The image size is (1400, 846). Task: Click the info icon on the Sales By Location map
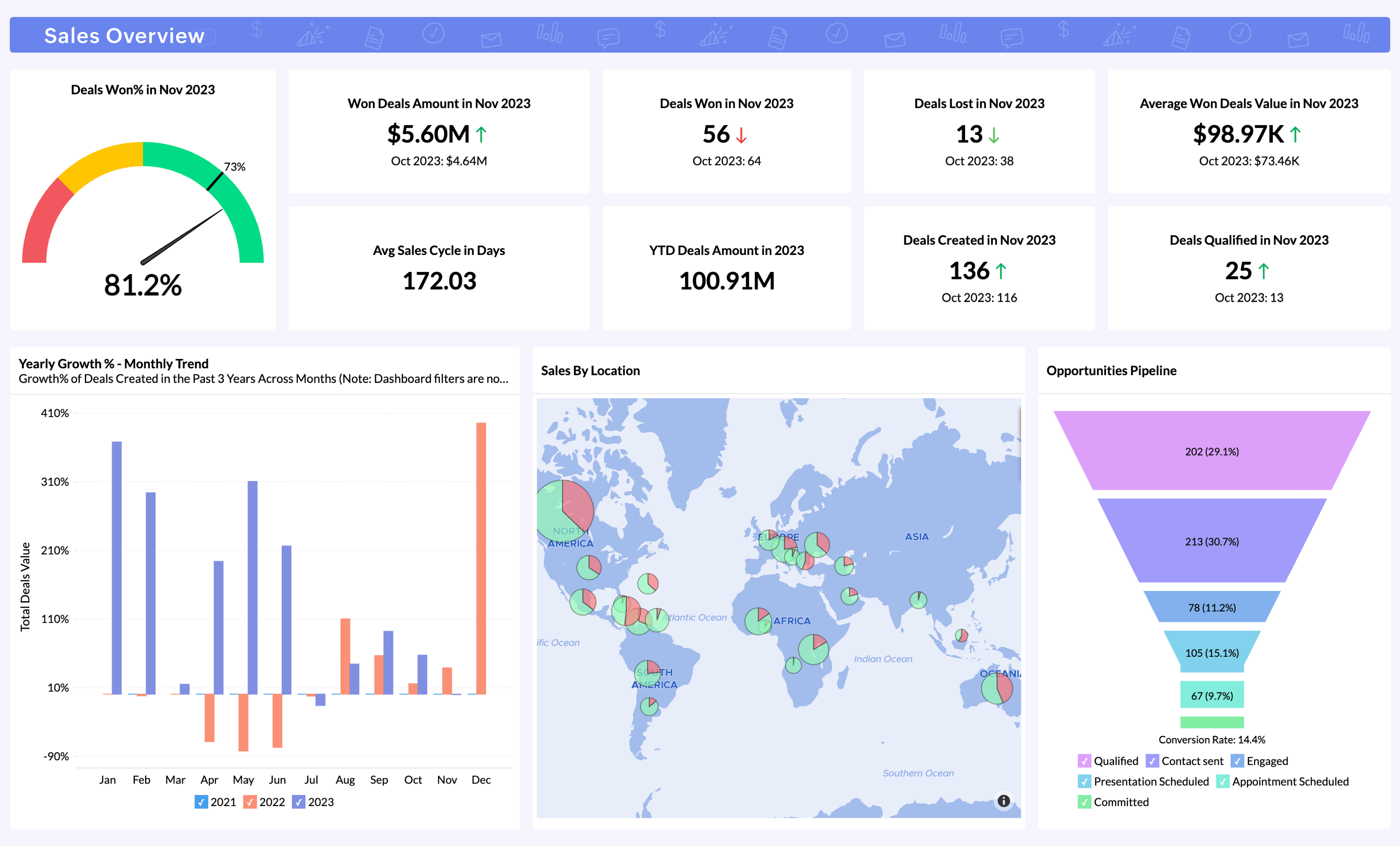(x=1003, y=801)
